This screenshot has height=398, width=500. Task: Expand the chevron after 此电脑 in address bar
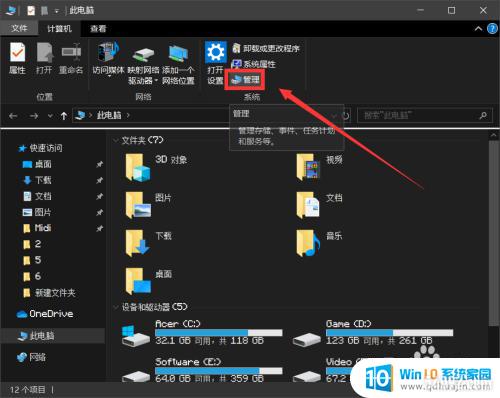128,115
